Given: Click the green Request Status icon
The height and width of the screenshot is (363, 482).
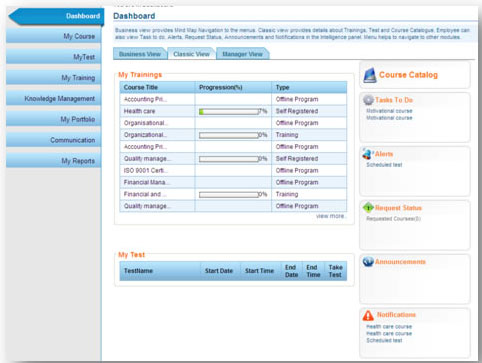Looking at the screenshot, I should point(368,208).
